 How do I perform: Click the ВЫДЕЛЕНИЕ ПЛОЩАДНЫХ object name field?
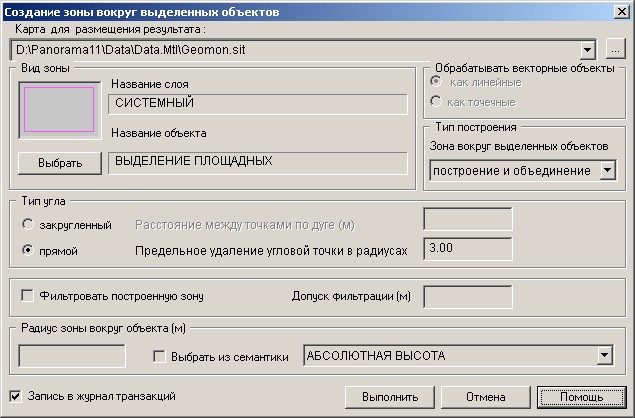coord(257,161)
